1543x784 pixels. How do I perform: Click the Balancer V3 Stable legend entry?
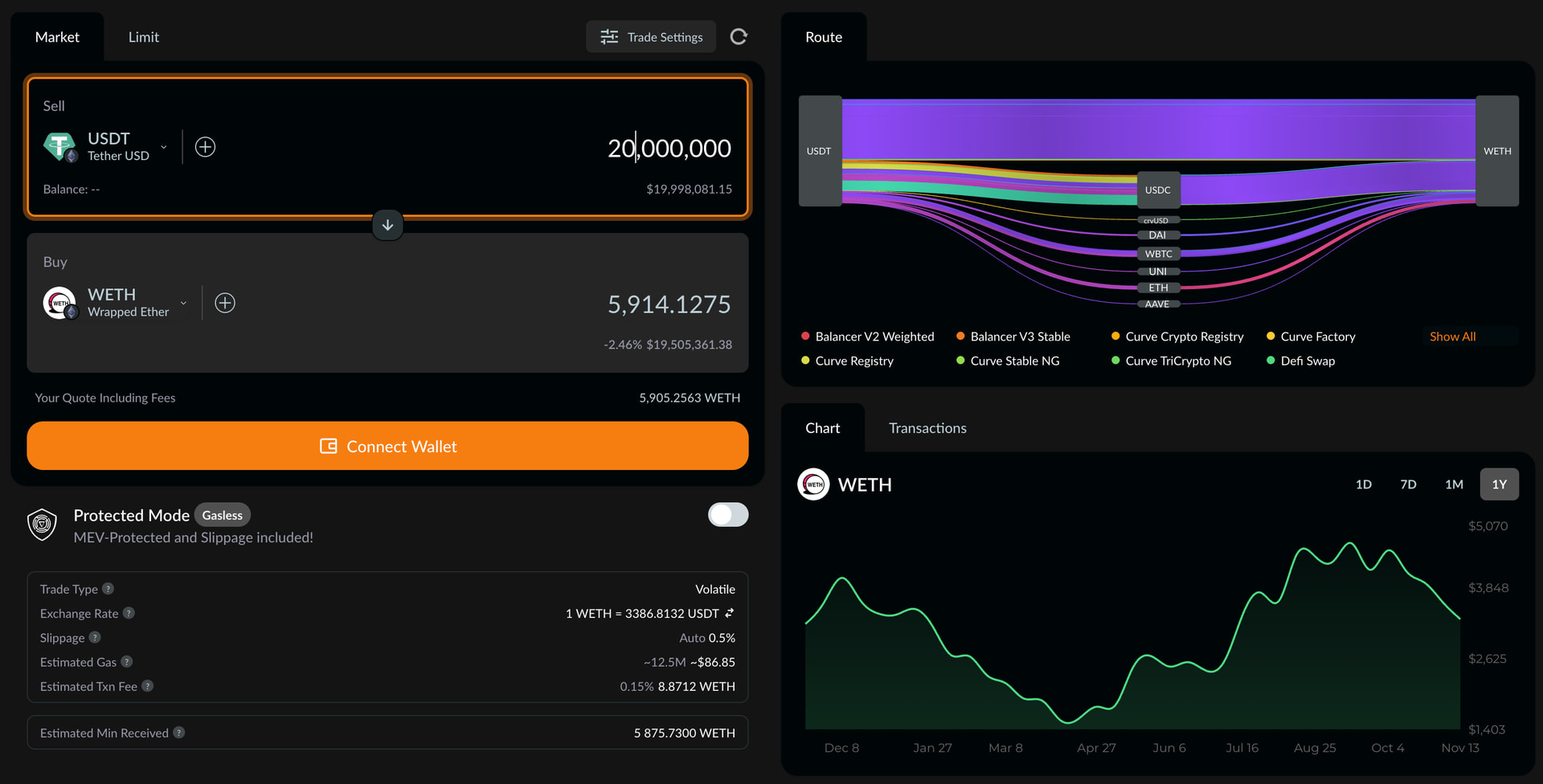pyautogui.click(x=1013, y=337)
